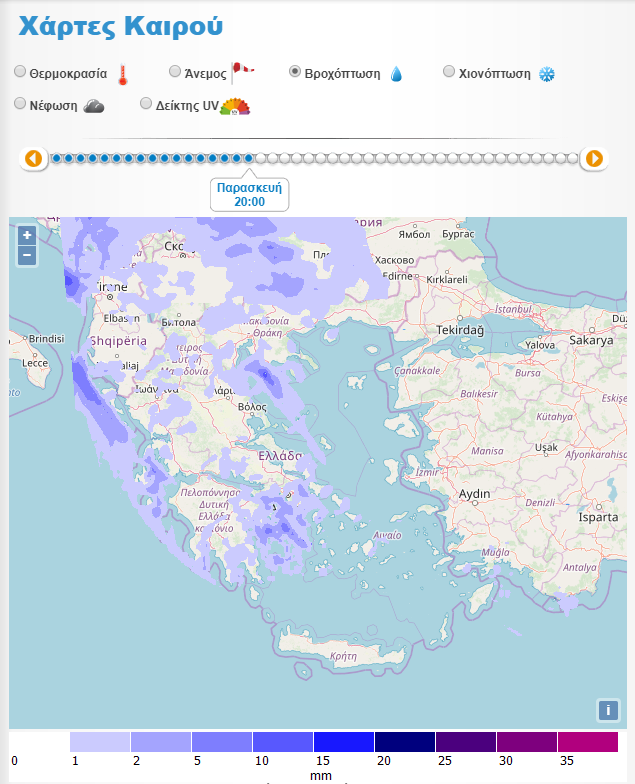Zoom in on the map with plus button
Viewport: 635px width, 784px height.
point(27,235)
